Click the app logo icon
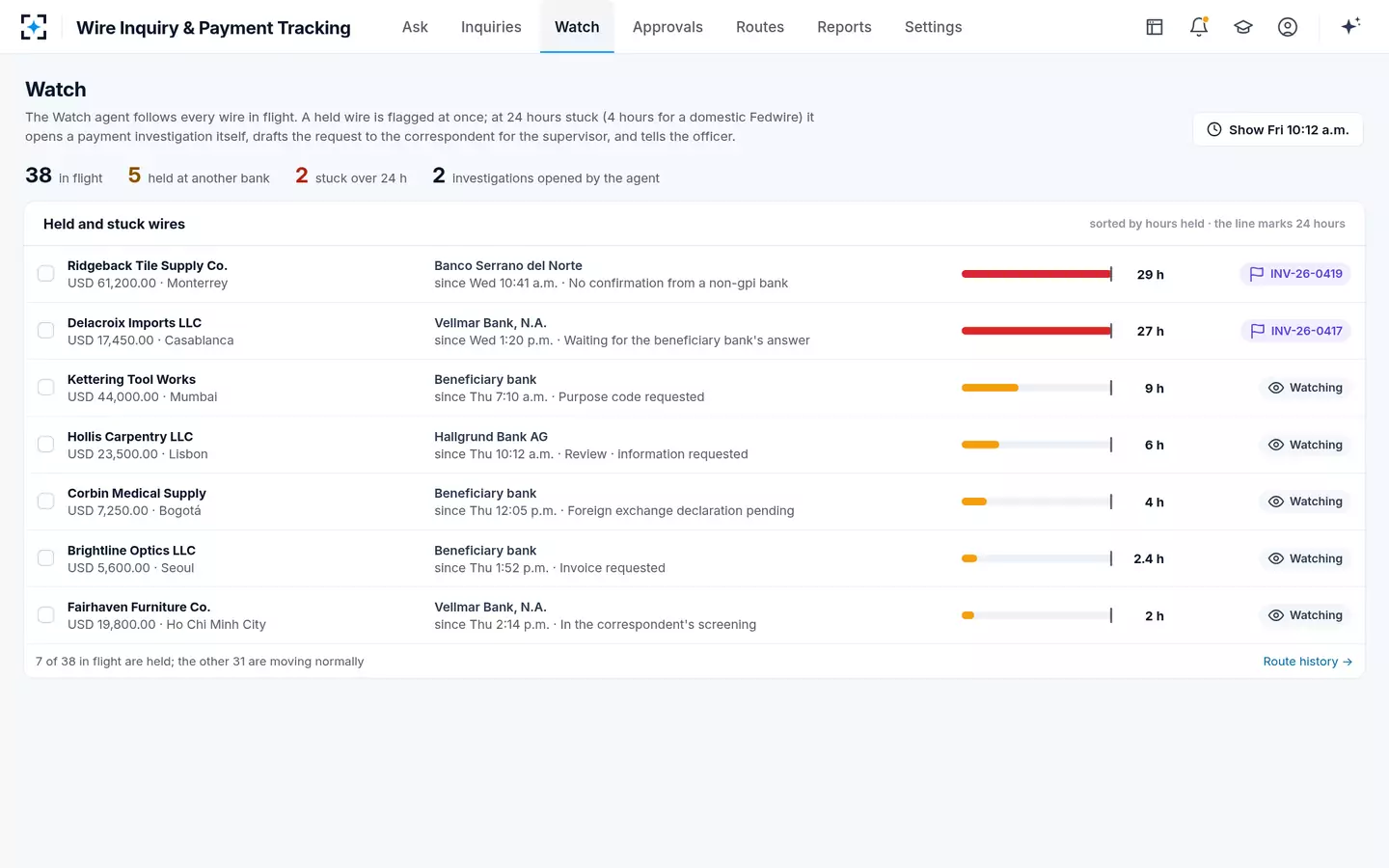1389x868 pixels. pyautogui.click(x=34, y=27)
